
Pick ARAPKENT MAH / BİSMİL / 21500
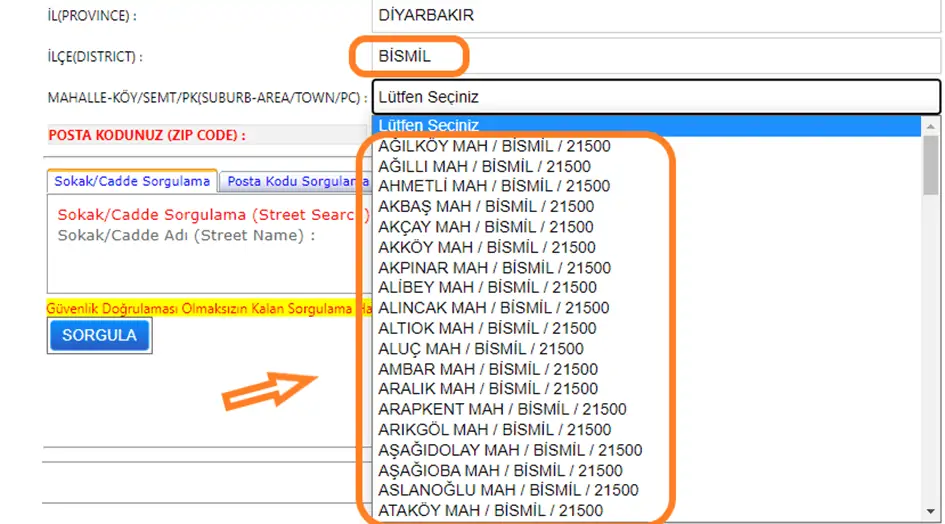[x=502, y=409]
